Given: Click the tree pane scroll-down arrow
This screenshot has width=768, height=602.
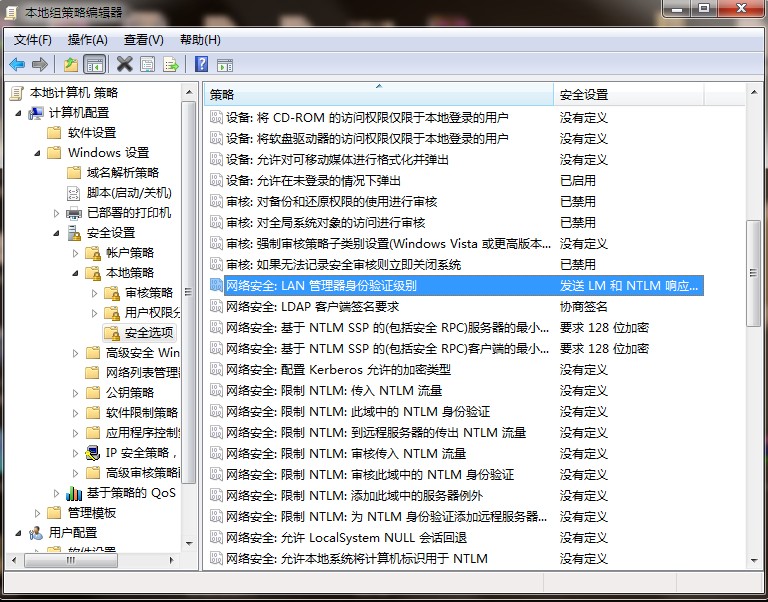Looking at the screenshot, I should pos(189,544).
